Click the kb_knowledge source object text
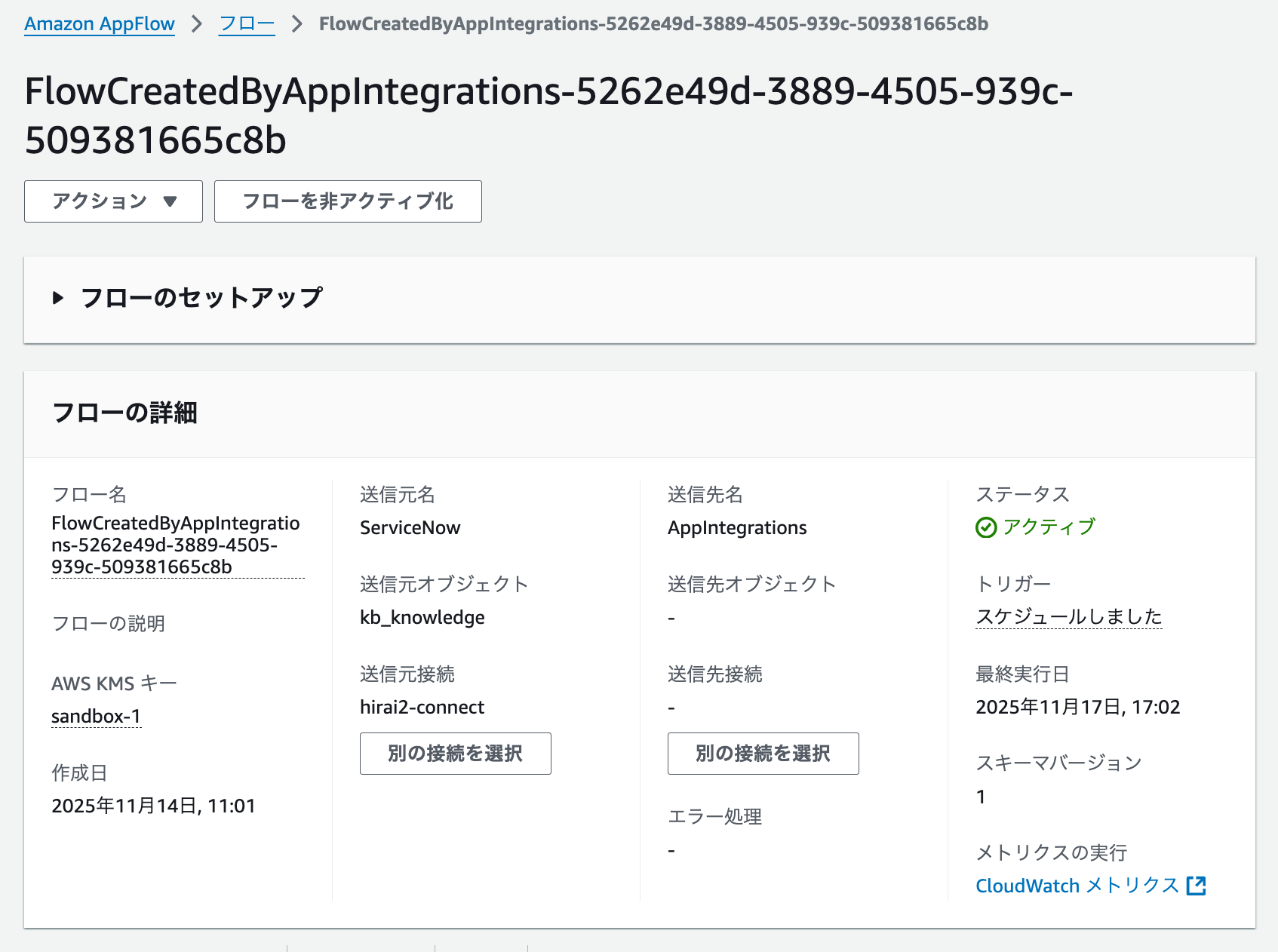1278x952 pixels. pyautogui.click(x=422, y=617)
